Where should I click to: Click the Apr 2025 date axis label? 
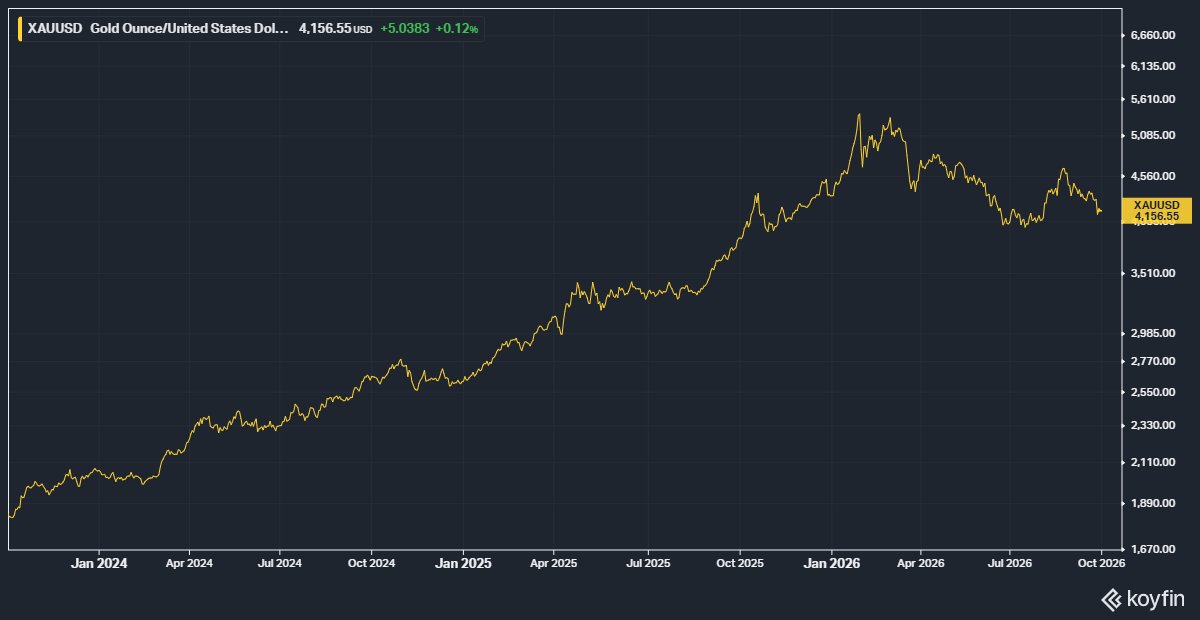(552, 564)
